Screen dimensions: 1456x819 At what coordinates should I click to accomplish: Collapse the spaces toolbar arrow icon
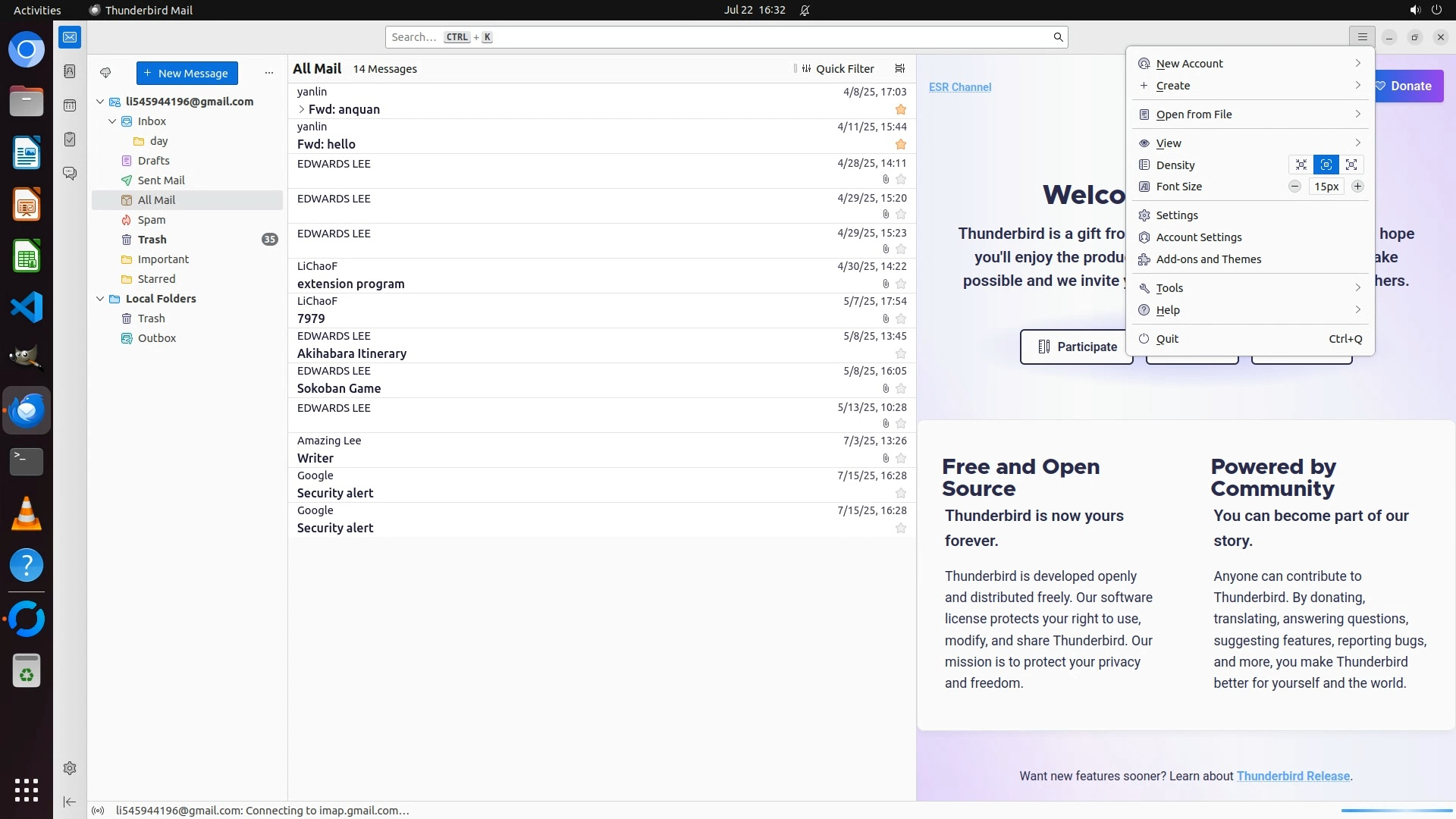[x=70, y=802]
